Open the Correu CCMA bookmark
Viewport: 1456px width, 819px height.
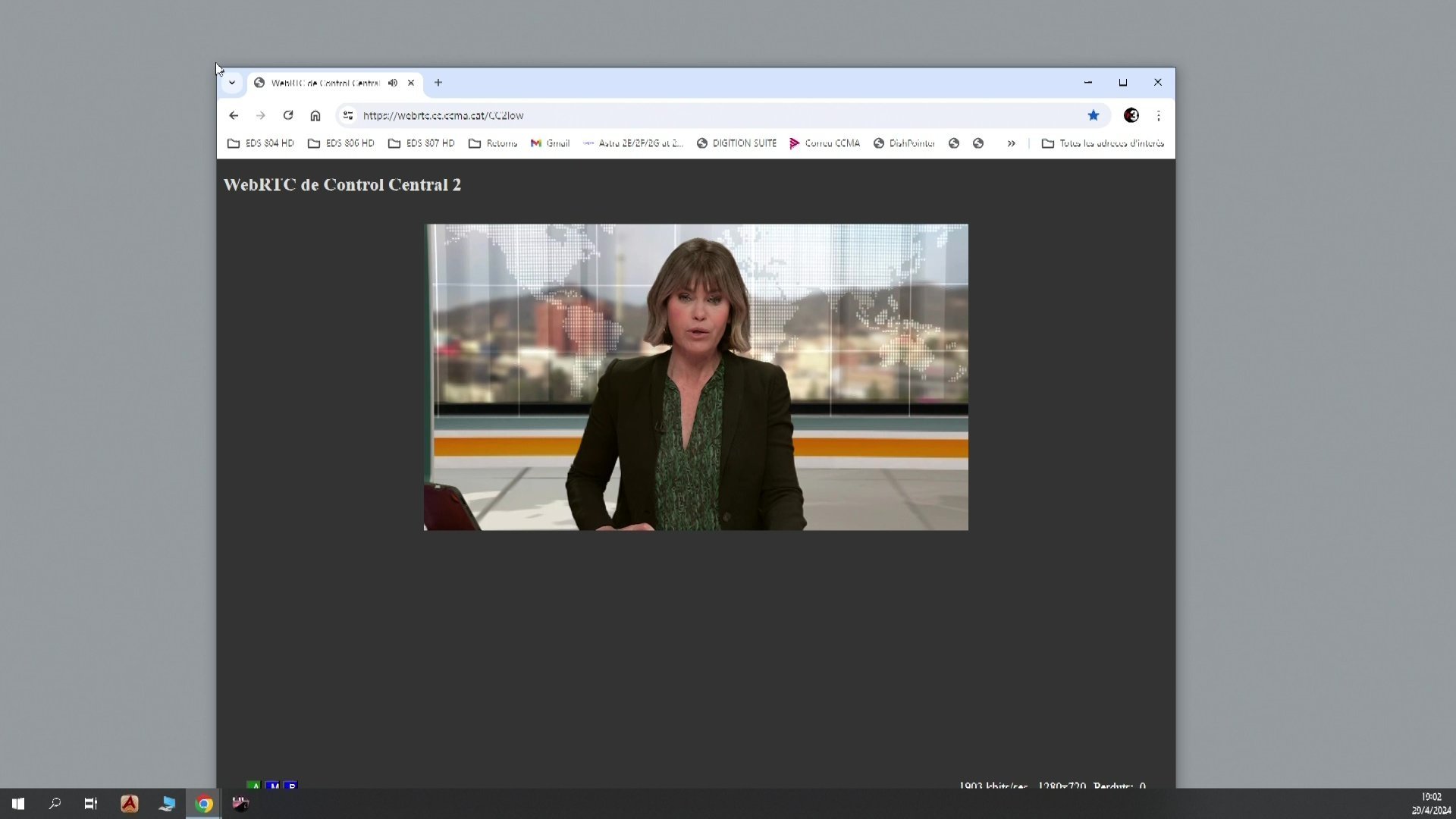(824, 143)
